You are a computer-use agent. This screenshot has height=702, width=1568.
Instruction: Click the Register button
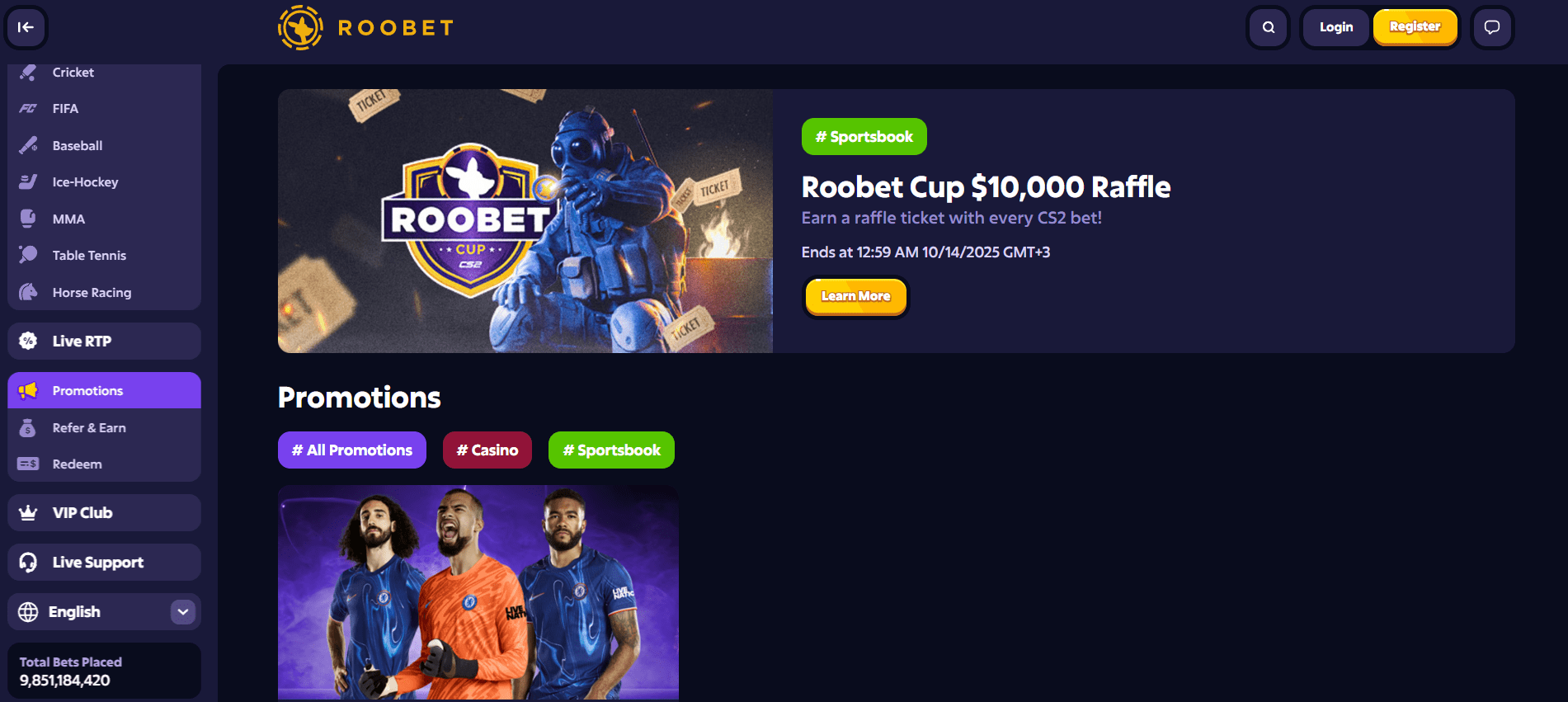click(x=1415, y=27)
